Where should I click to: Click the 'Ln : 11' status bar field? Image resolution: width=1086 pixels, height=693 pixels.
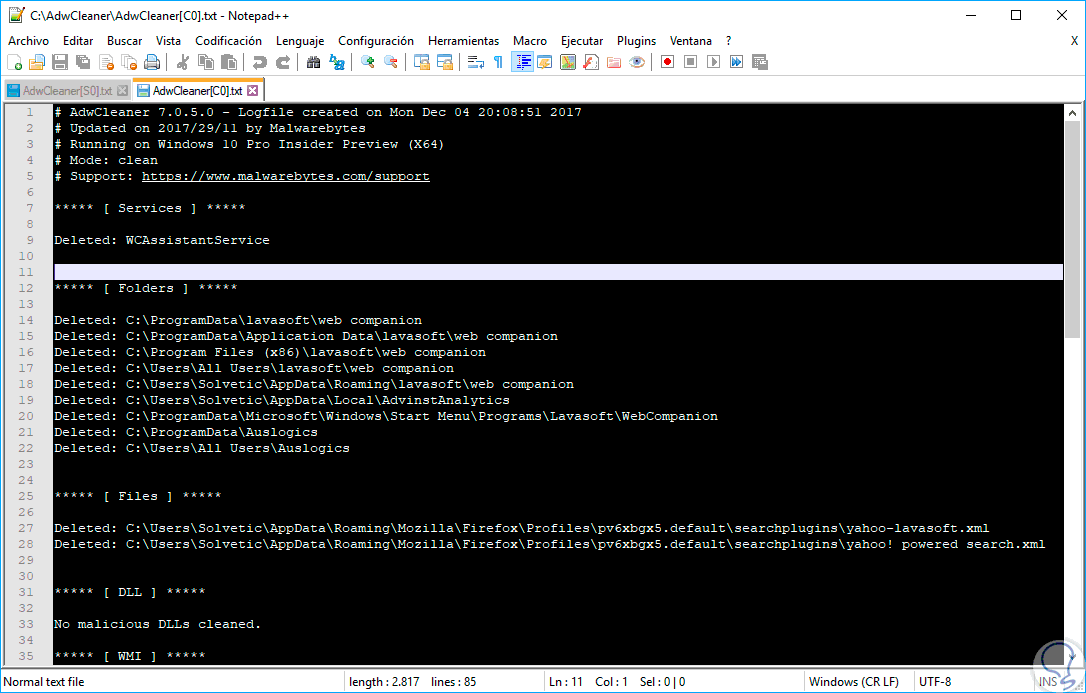pos(565,682)
